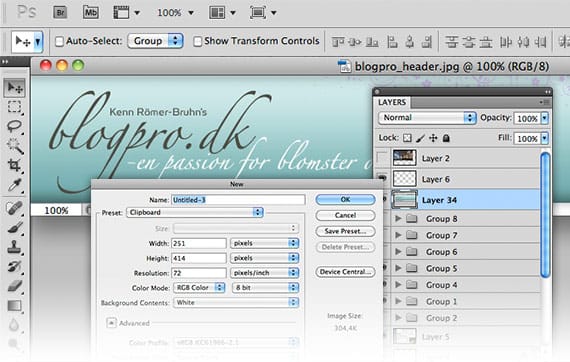Click the Width field showing 251
The image size is (570, 362).
[199, 243]
